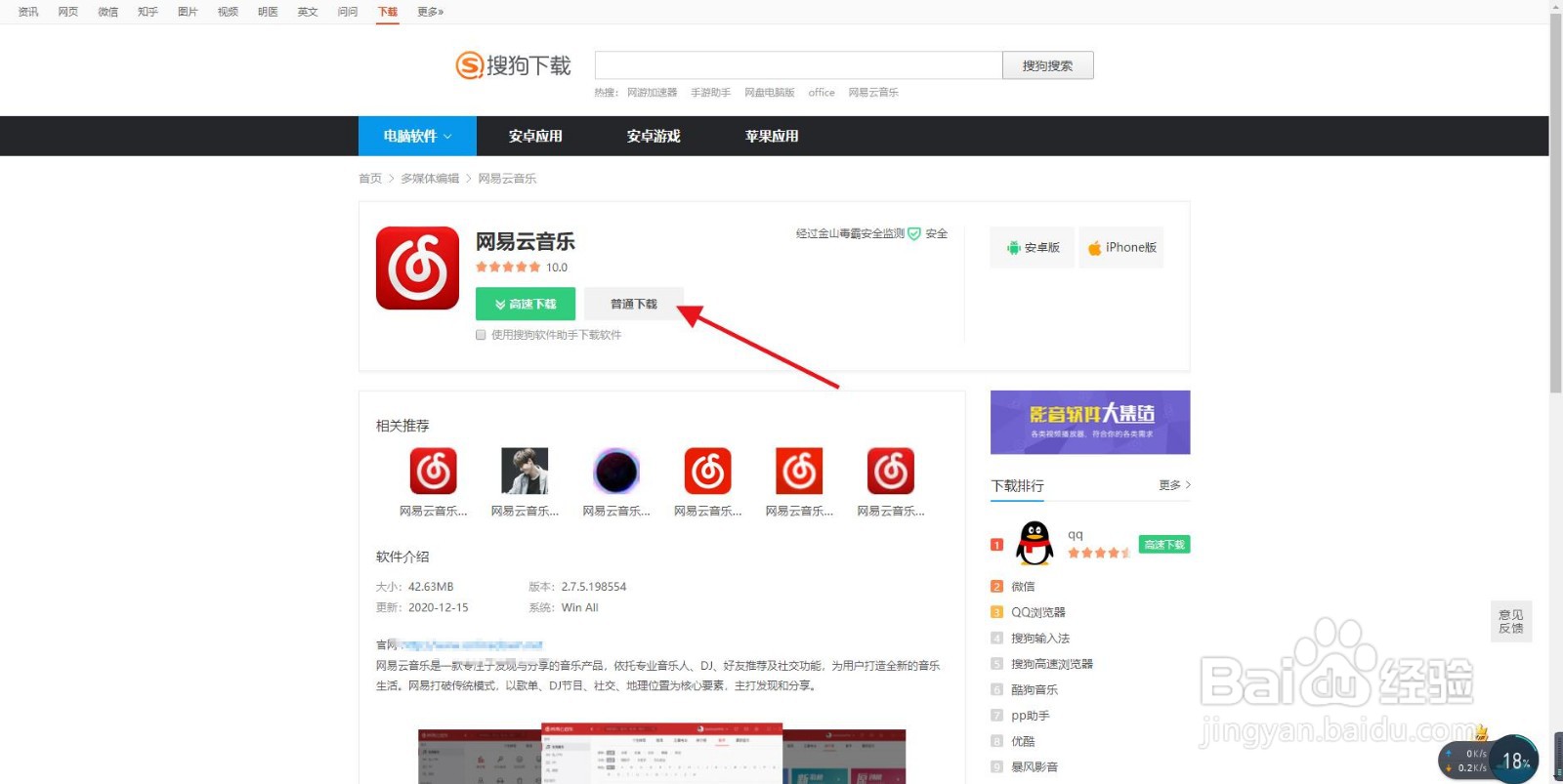Screen dimensions: 1563x784
Task: Click the Android robot icon for 安卓版
Action: pos(1014,248)
